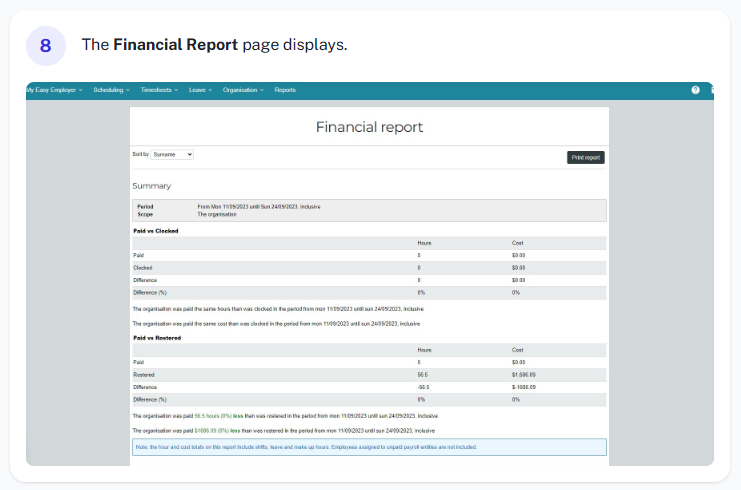741x490 pixels.
Task: Go to Reports in navigation bar
Action: pos(285,90)
